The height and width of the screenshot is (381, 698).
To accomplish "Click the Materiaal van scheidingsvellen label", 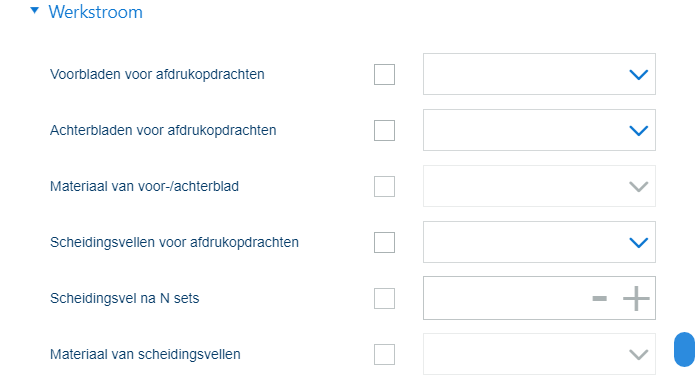I will [x=145, y=354].
